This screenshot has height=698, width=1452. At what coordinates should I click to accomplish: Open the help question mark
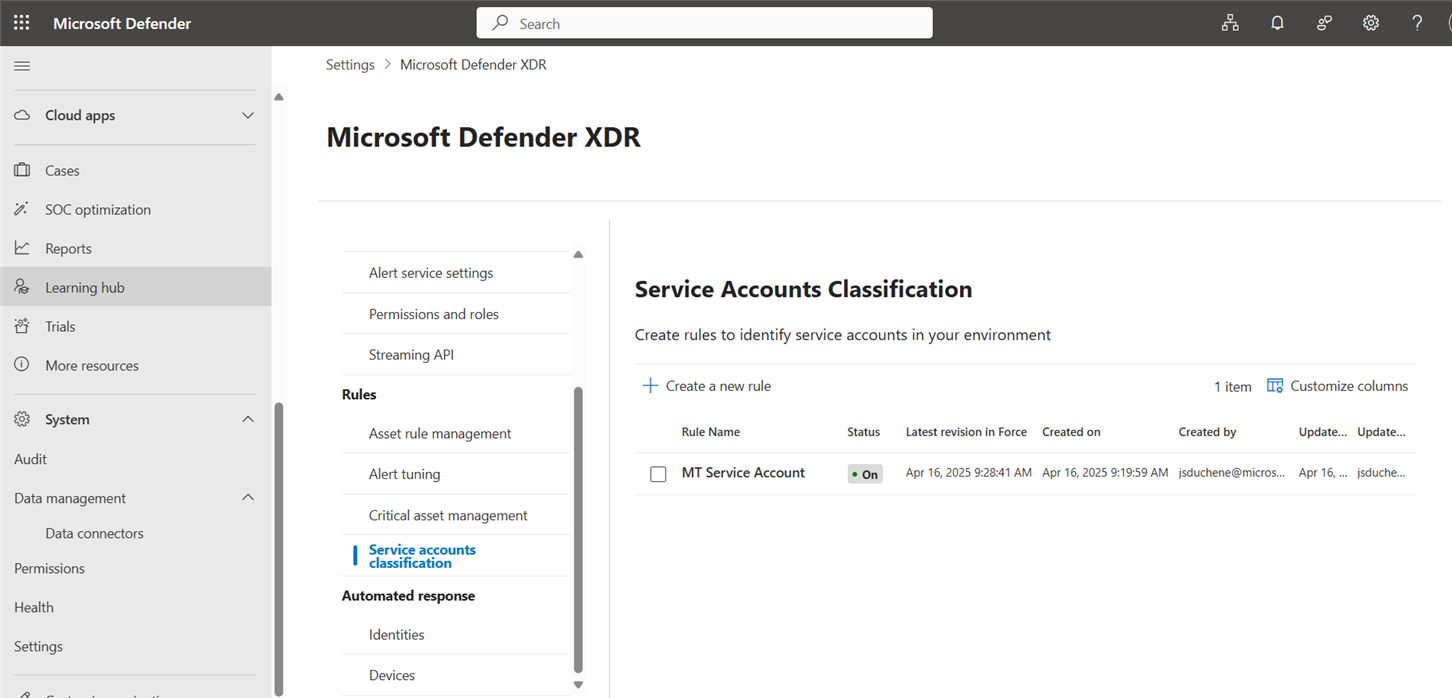click(1417, 23)
